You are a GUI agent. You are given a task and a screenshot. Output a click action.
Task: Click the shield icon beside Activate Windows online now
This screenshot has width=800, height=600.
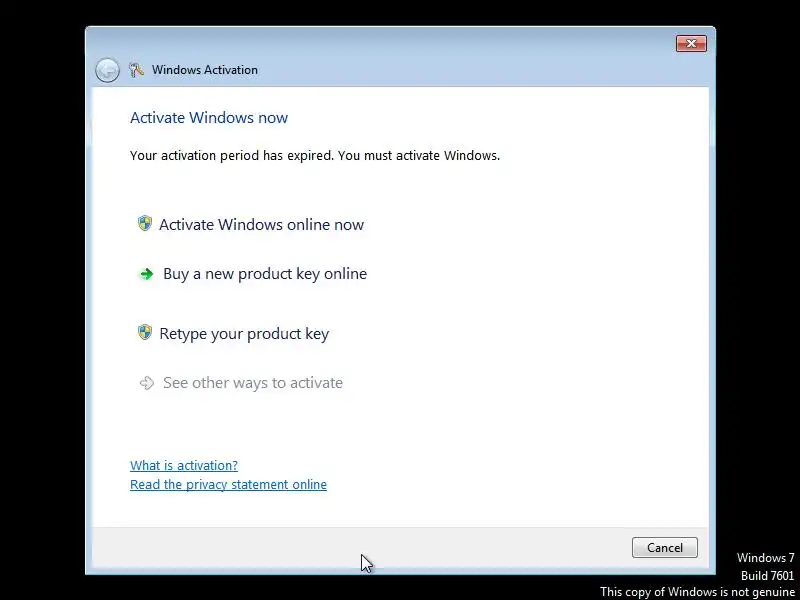point(145,223)
